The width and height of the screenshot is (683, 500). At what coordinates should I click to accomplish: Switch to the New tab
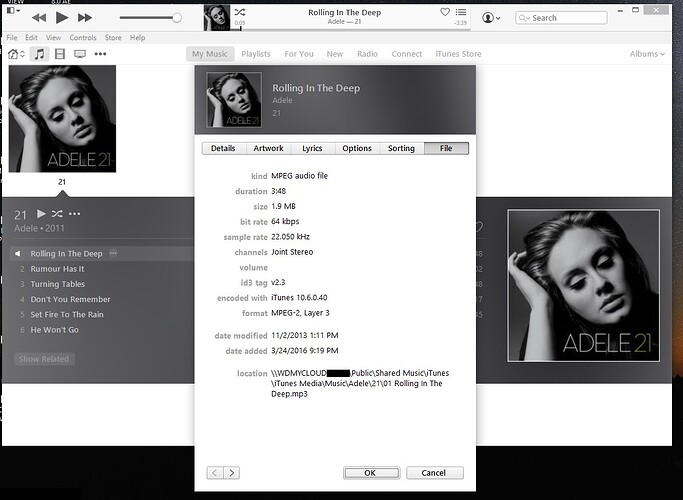pyautogui.click(x=335, y=54)
